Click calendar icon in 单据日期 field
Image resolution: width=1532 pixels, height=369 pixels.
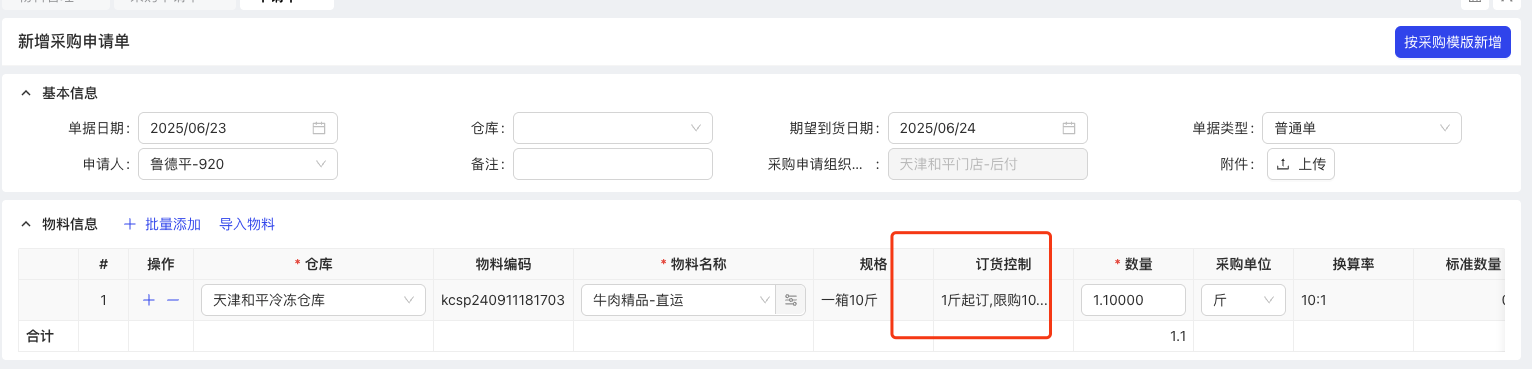pyautogui.click(x=319, y=128)
